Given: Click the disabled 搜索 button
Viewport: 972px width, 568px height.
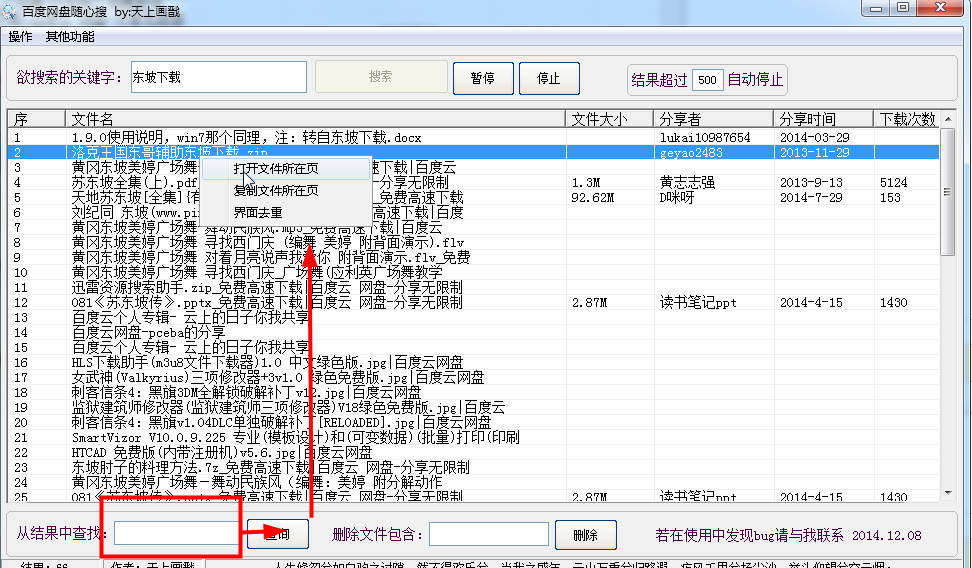Looking at the screenshot, I should [381, 76].
